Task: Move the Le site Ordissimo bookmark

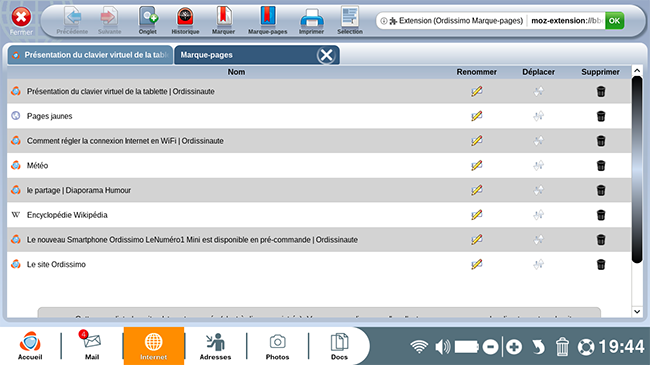Action: click(538, 264)
